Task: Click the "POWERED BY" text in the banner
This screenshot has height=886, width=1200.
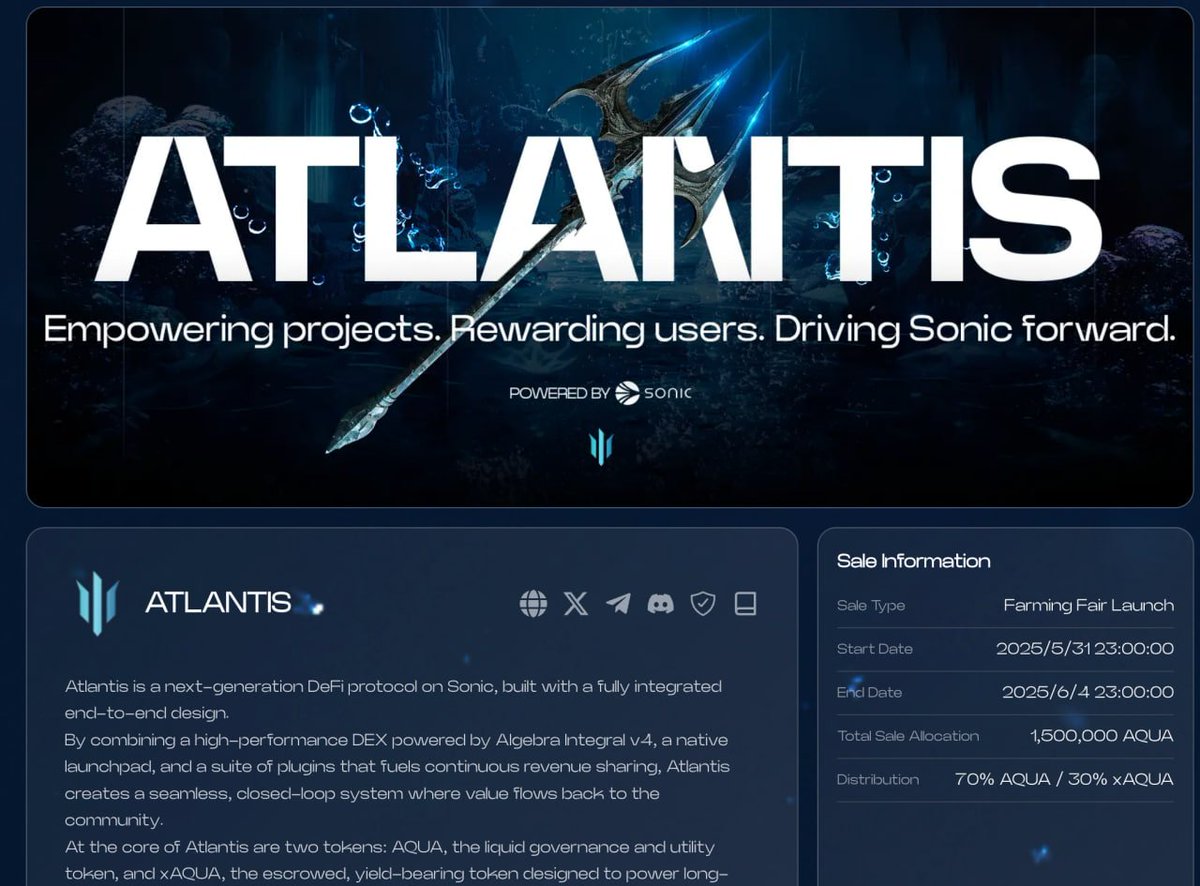Action: pos(559,393)
